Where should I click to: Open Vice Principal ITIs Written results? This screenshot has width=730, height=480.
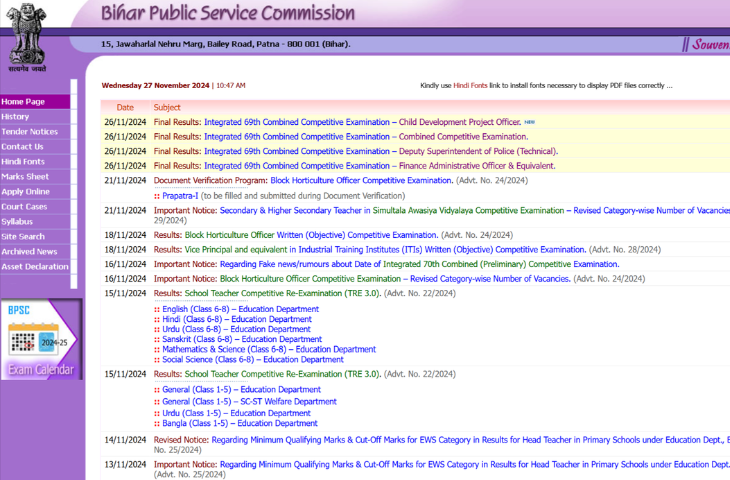[385, 250]
